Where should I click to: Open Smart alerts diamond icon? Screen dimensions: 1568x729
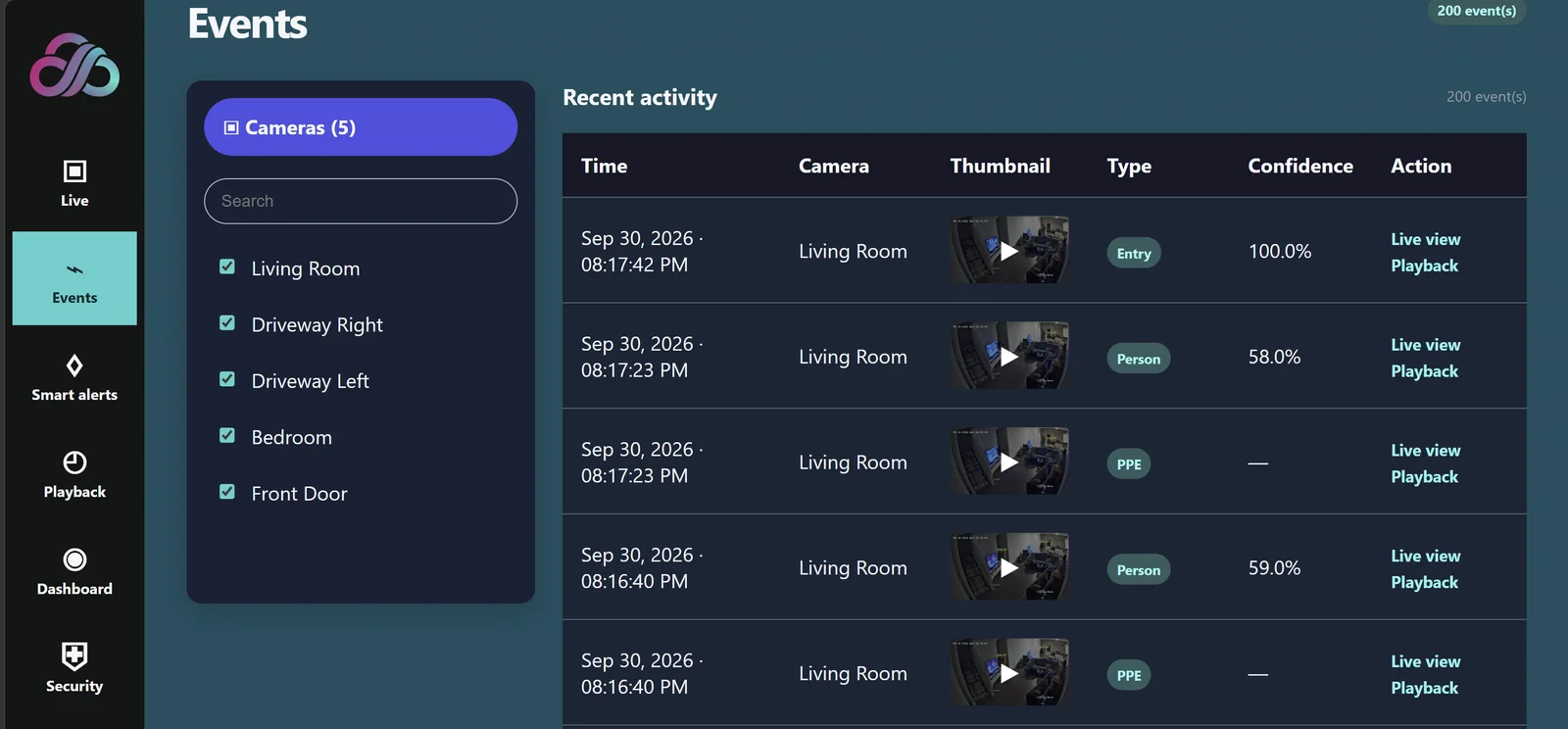74,365
